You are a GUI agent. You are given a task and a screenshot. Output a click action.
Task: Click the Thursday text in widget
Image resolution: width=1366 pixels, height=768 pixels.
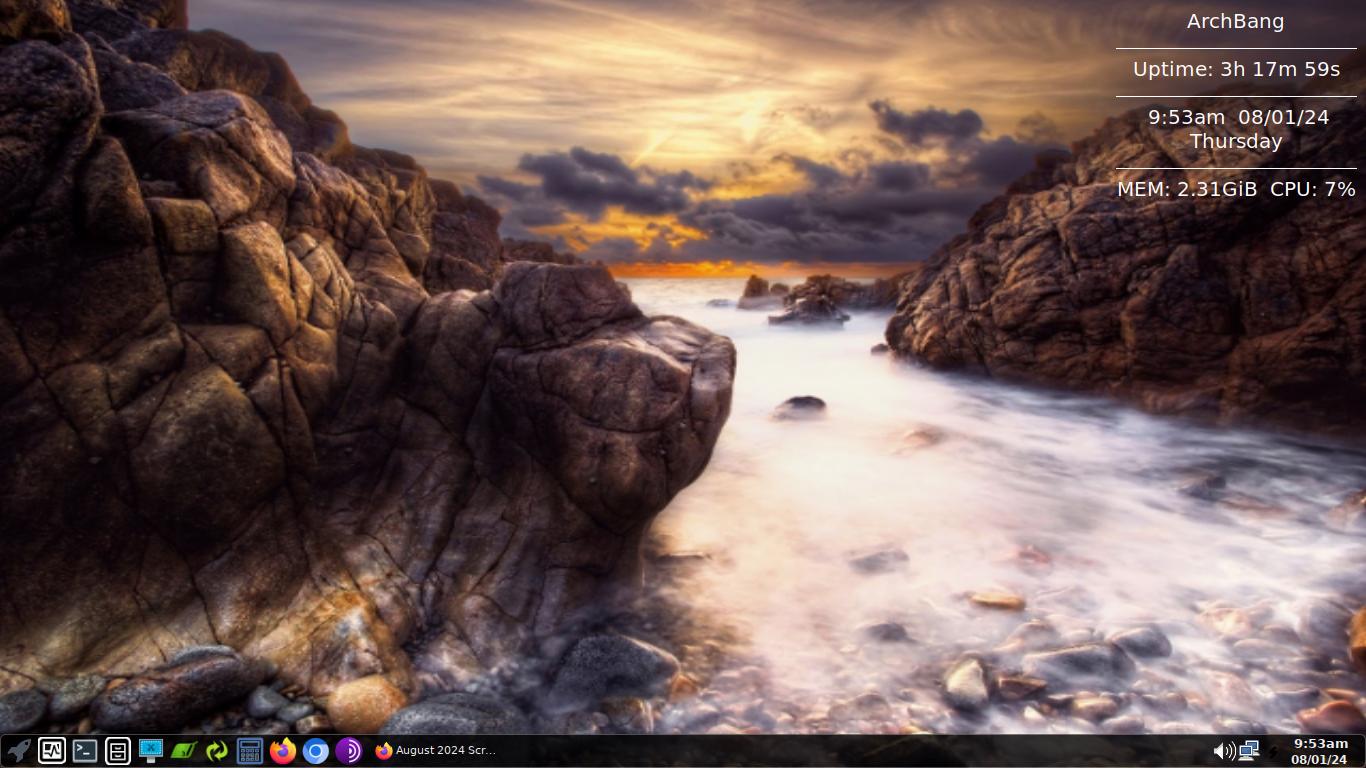[1236, 141]
